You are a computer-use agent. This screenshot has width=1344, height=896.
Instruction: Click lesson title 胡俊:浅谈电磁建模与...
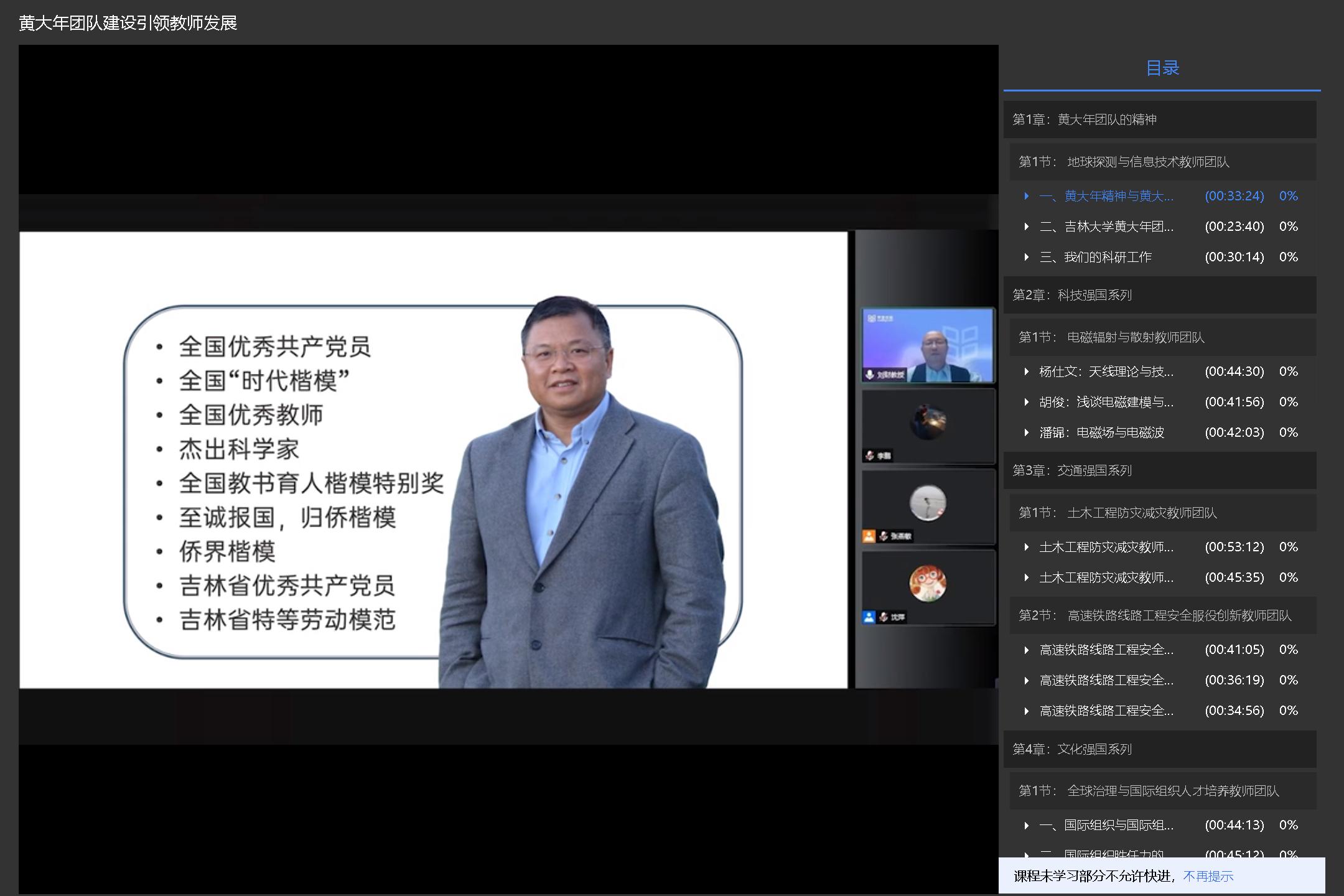tap(1106, 402)
